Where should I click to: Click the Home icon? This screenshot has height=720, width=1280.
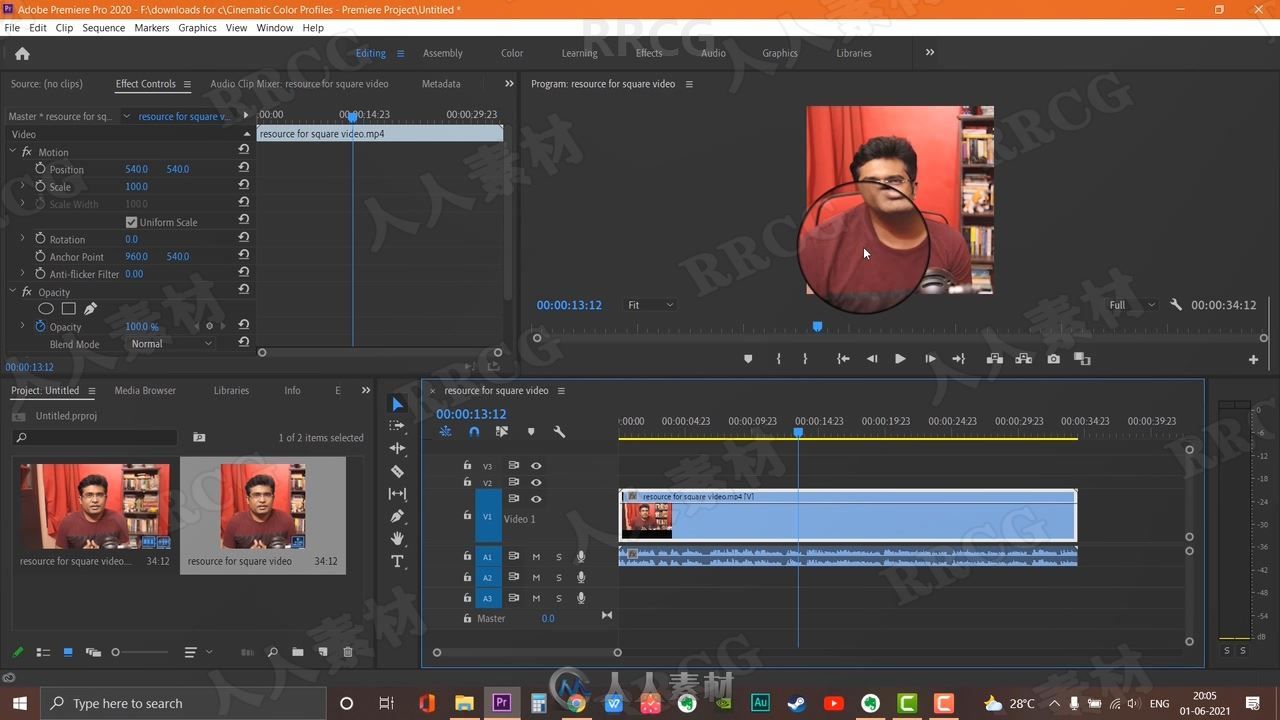point(22,53)
